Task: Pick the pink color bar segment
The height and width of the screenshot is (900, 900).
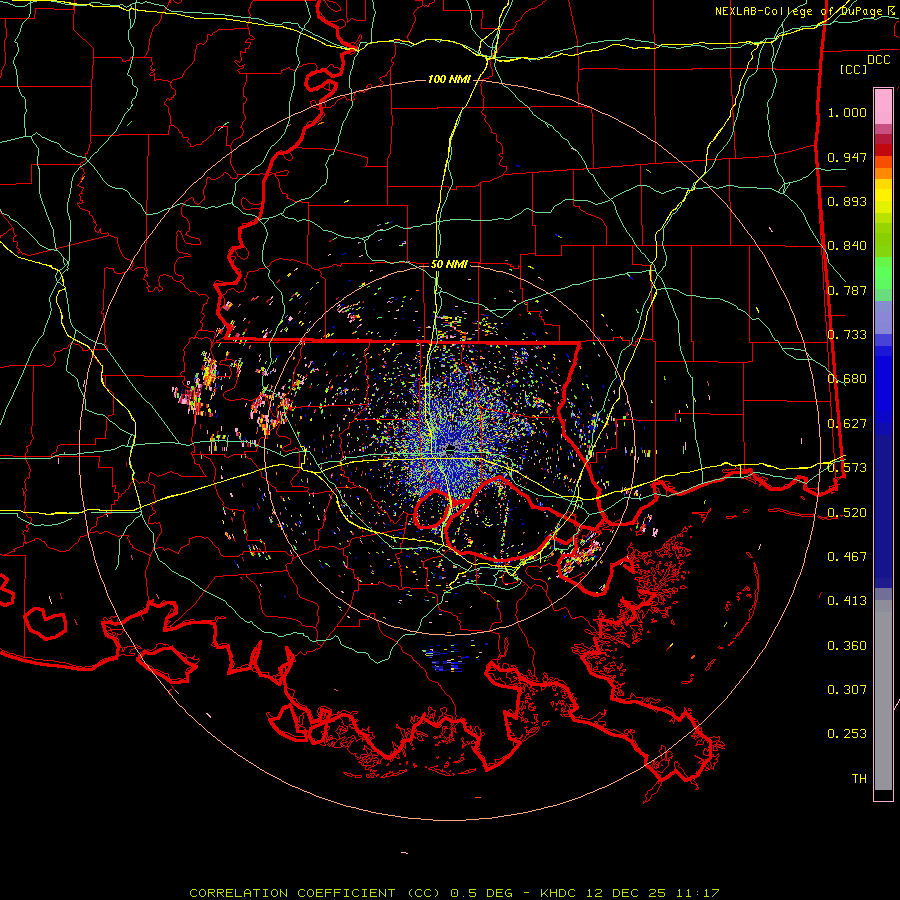Action: (x=883, y=106)
